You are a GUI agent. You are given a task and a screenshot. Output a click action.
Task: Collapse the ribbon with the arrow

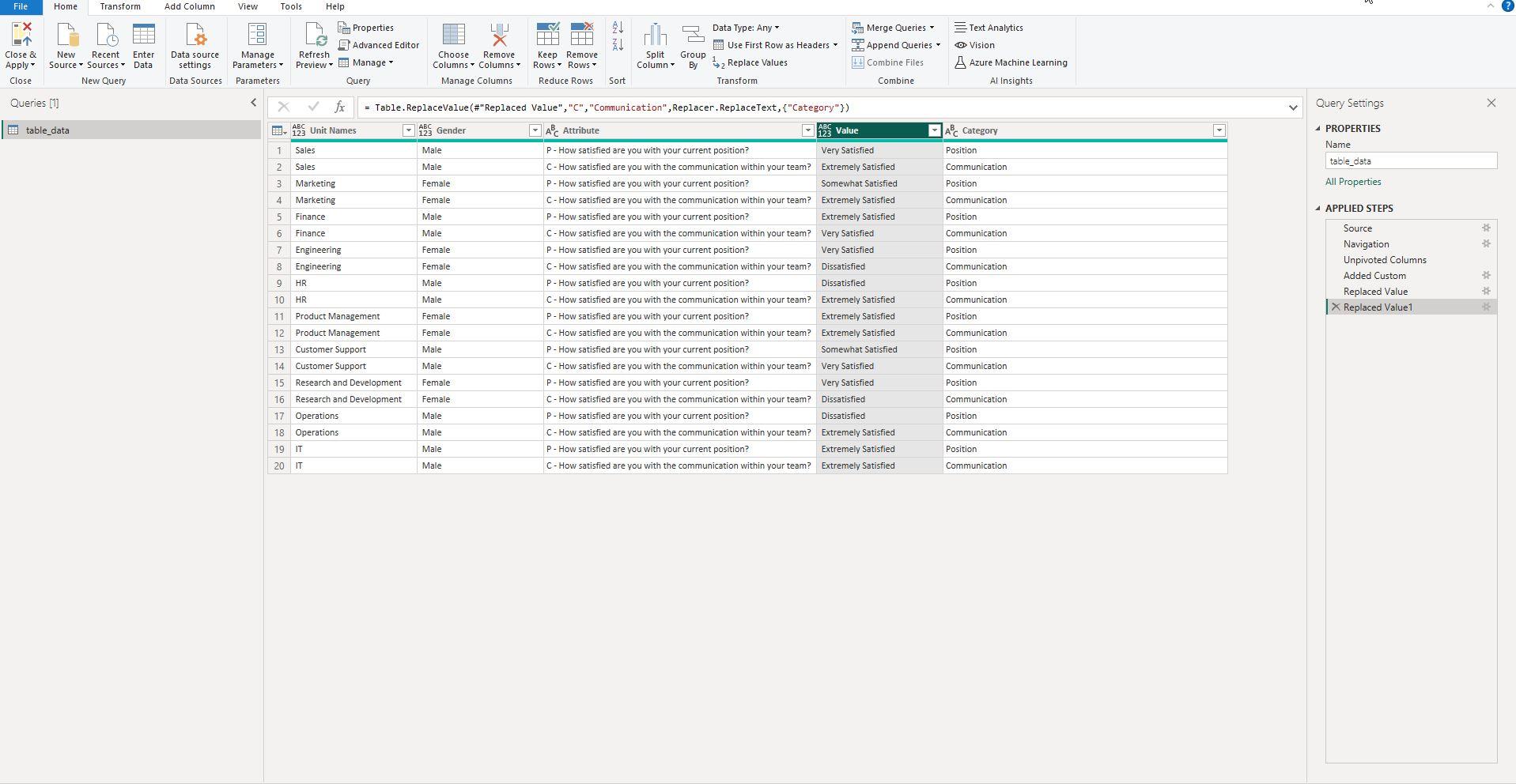pyautogui.click(x=1491, y=6)
